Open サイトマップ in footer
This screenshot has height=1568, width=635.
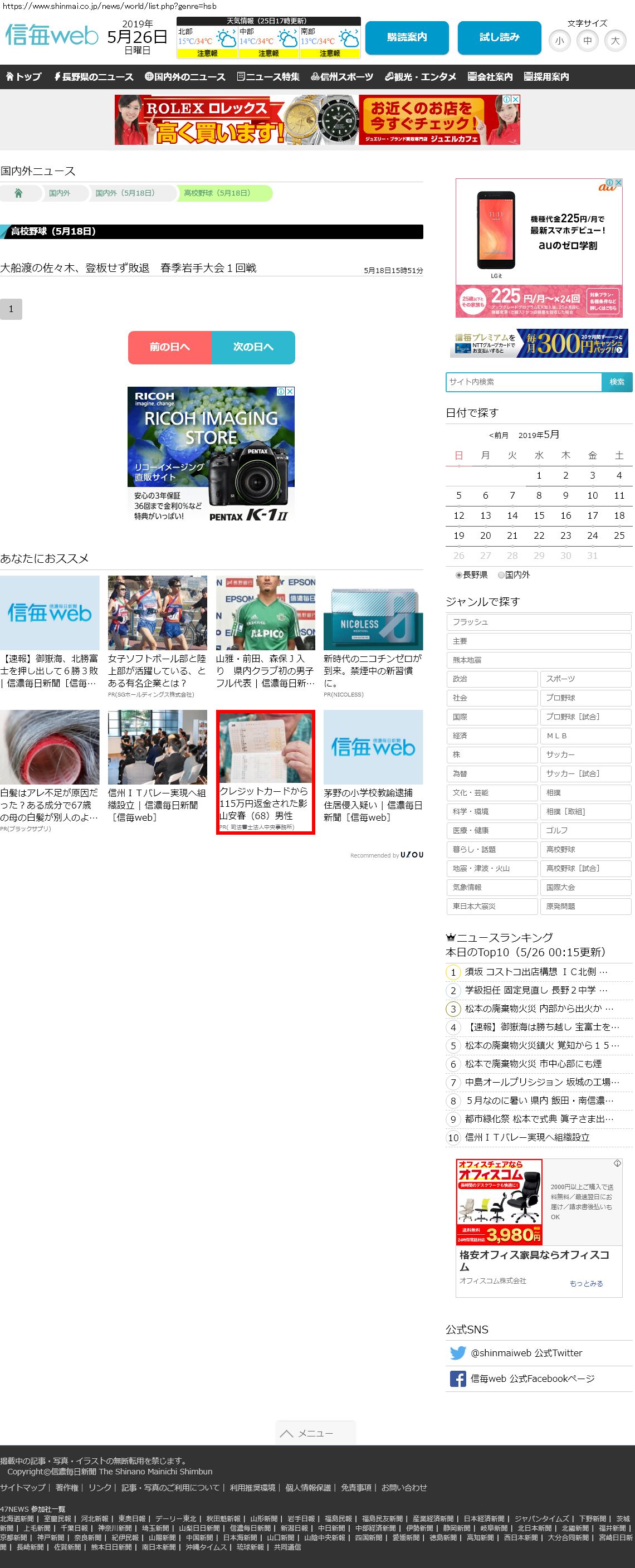point(22,1488)
